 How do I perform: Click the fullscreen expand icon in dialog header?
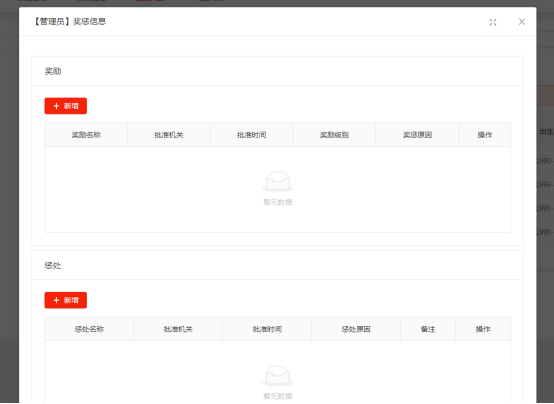pyautogui.click(x=493, y=22)
